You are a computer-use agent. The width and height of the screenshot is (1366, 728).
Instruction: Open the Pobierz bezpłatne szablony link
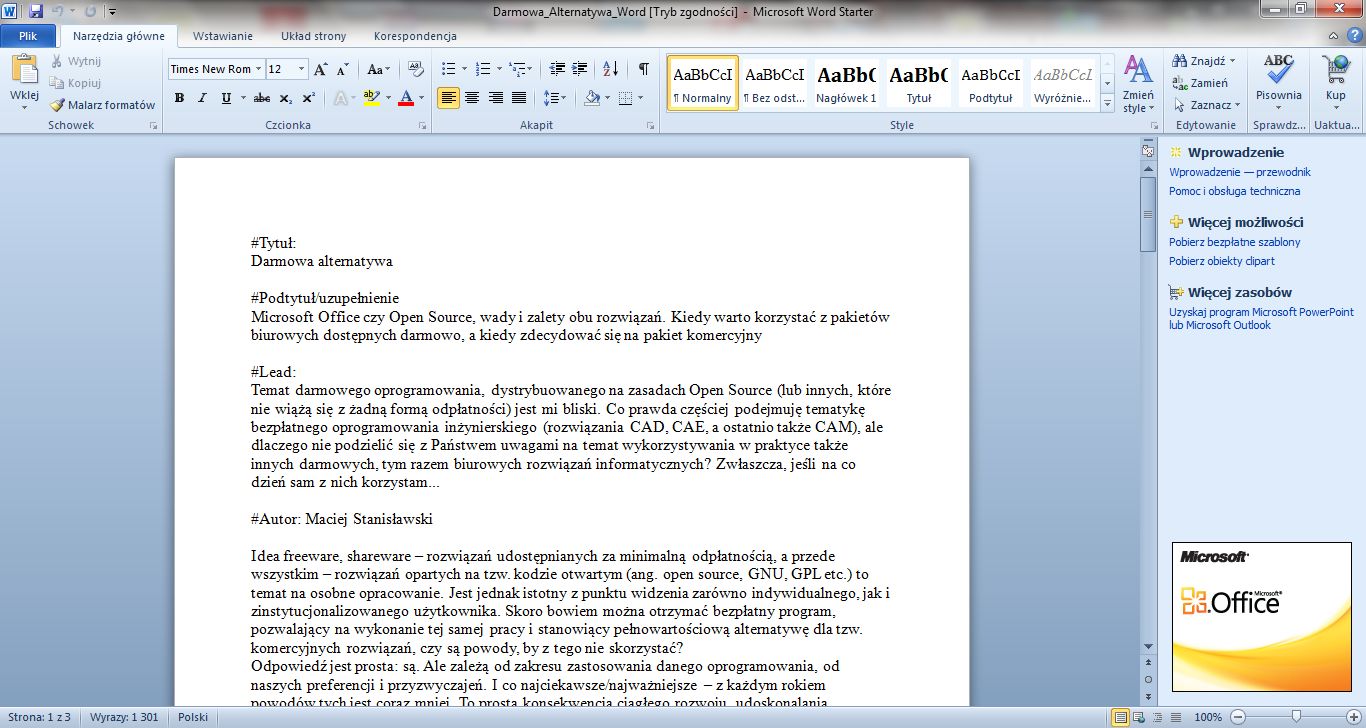click(1235, 242)
